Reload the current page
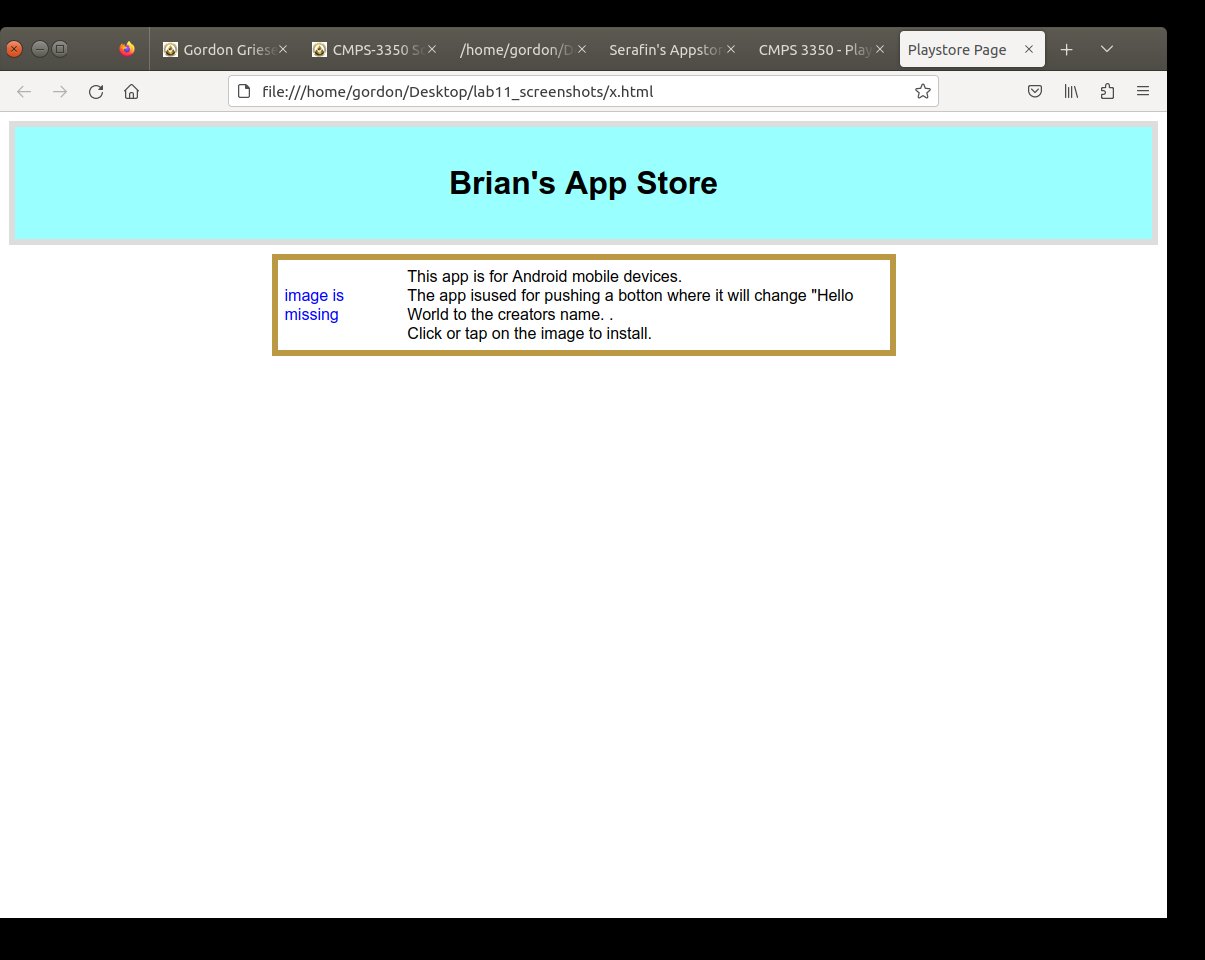This screenshot has height=960, width=1205. click(x=96, y=92)
